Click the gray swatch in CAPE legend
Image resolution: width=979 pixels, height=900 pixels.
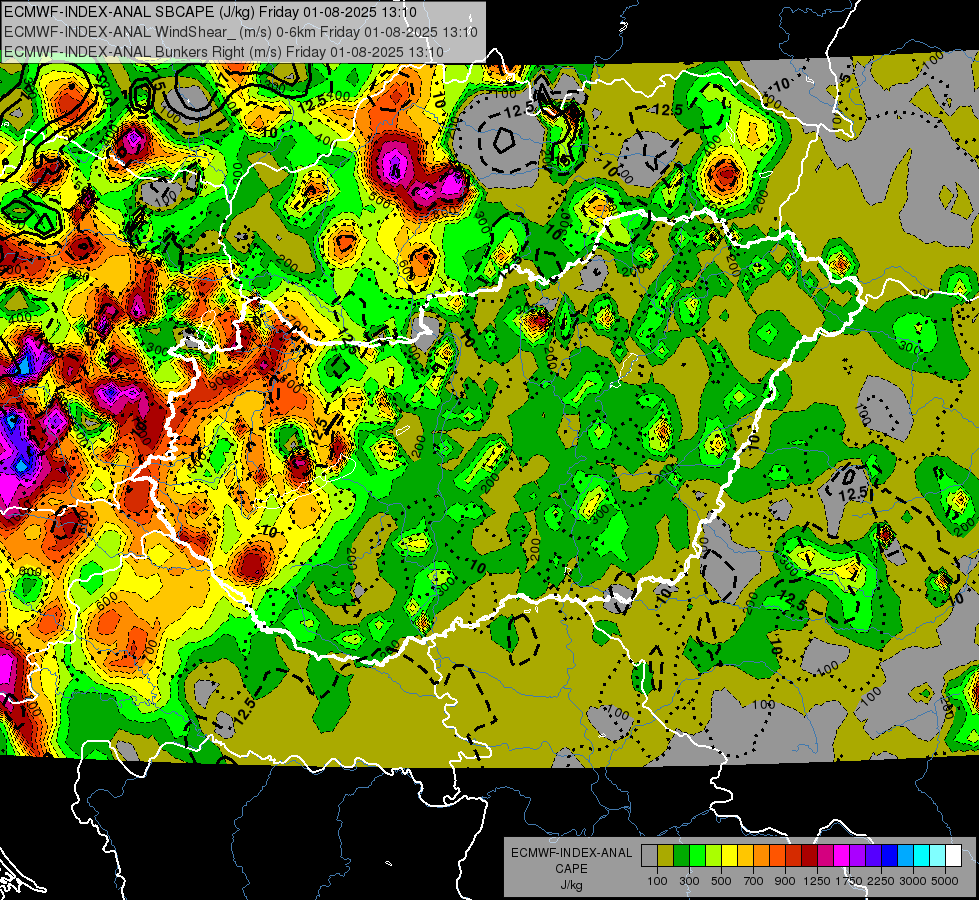pyautogui.click(x=649, y=856)
